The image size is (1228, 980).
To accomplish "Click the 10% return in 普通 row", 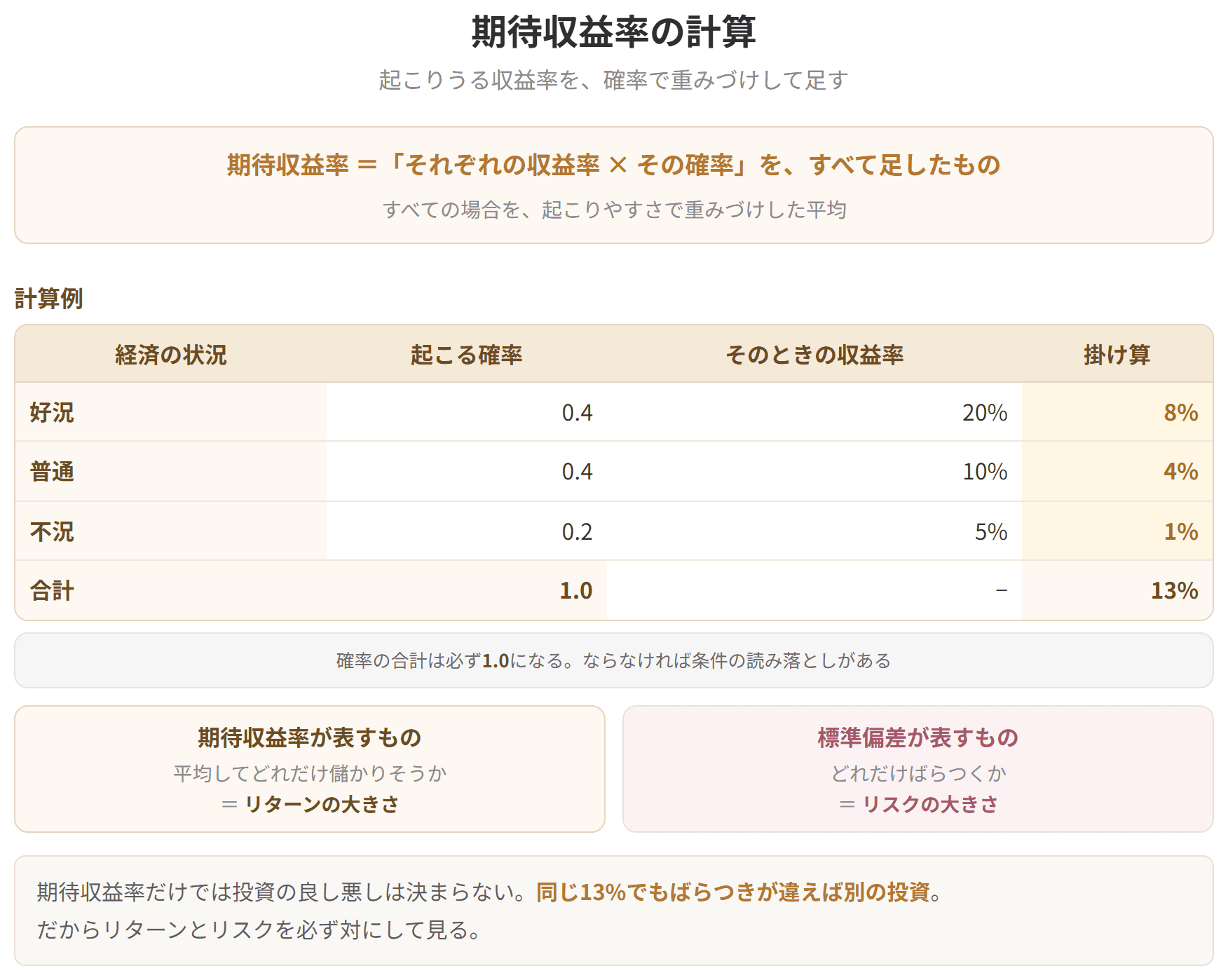I will point(985,471).
